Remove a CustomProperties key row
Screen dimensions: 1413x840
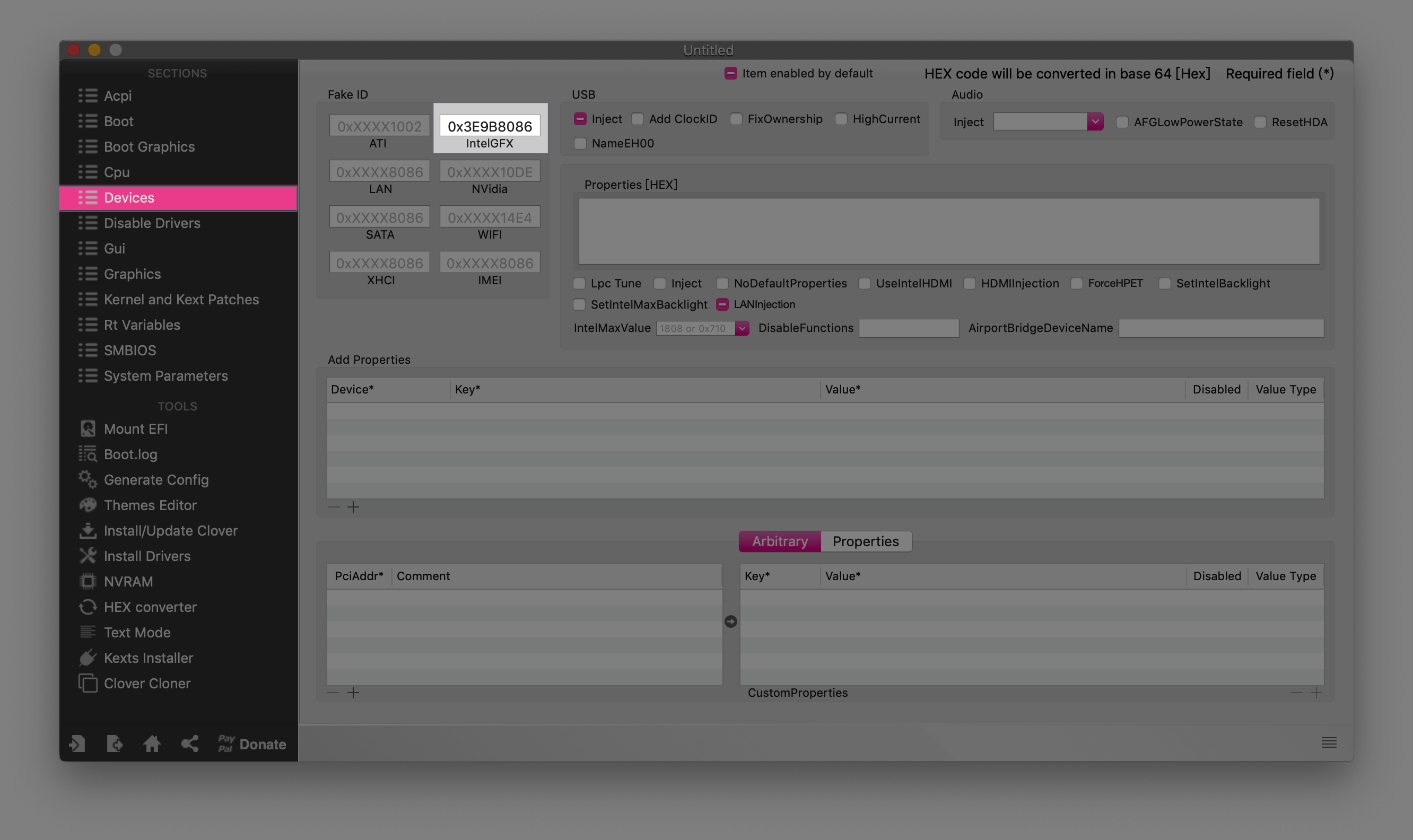[1296, 693]
